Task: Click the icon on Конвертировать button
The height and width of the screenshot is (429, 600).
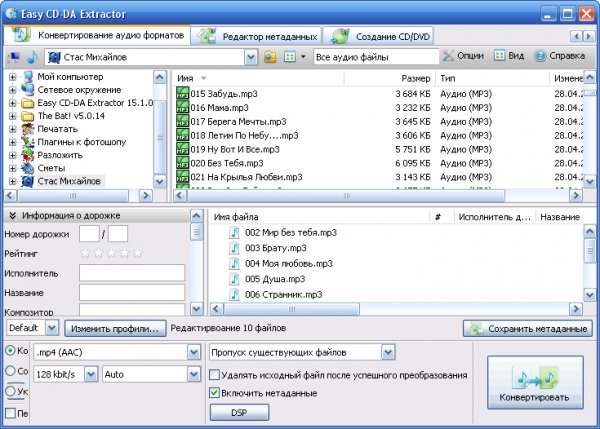Action: pyautogui.click(x=536, y=377)
